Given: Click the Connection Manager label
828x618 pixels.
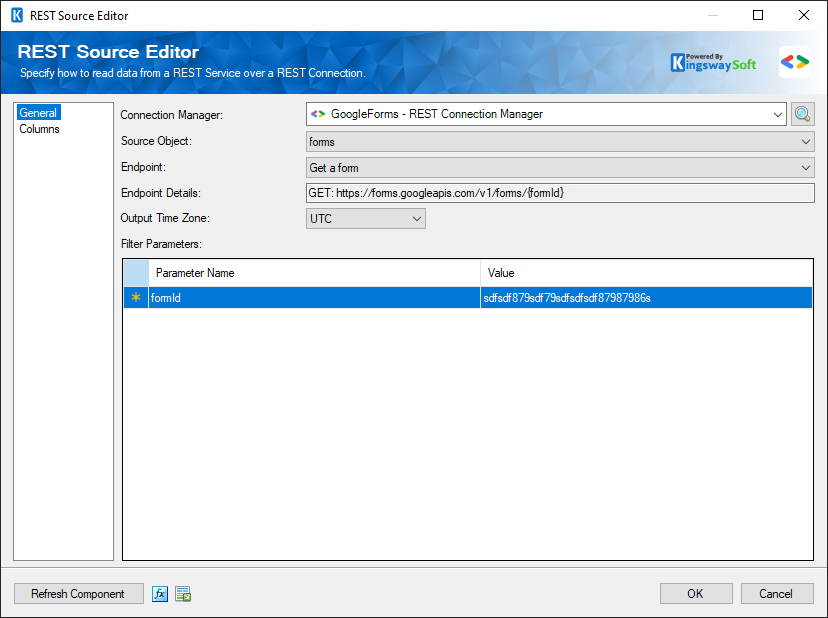Looking at the screenshot, I should click(172, 115).
